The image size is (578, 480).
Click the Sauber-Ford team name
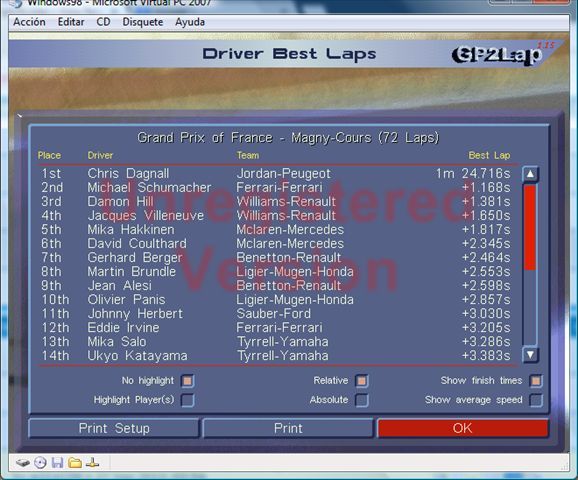(x=274, y=314)
